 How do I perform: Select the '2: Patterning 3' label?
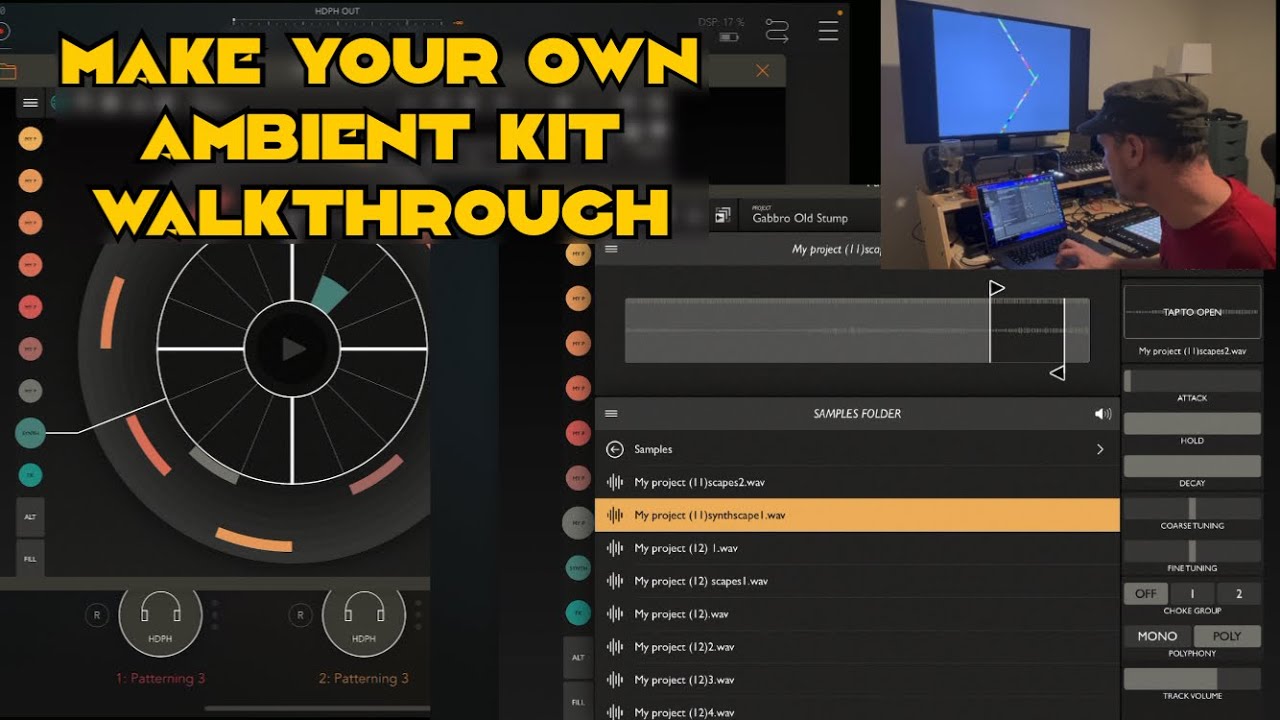tap(364, 678)
